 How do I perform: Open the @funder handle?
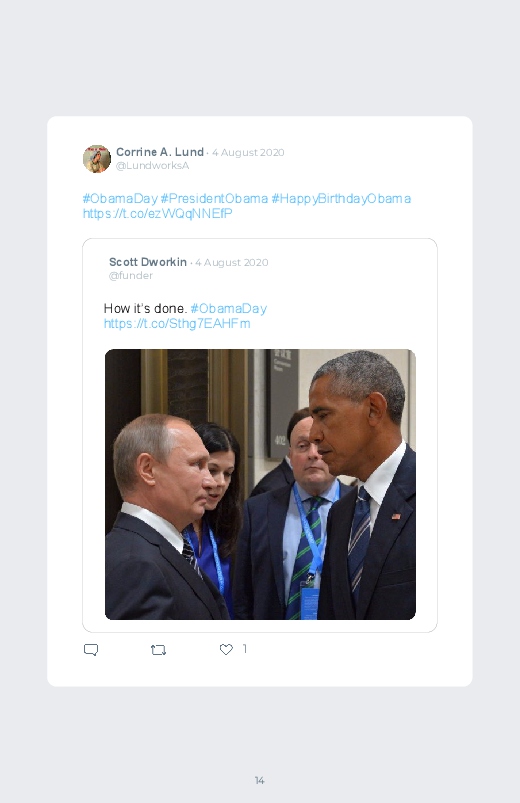pyautogui.click(x=131, y=276)
